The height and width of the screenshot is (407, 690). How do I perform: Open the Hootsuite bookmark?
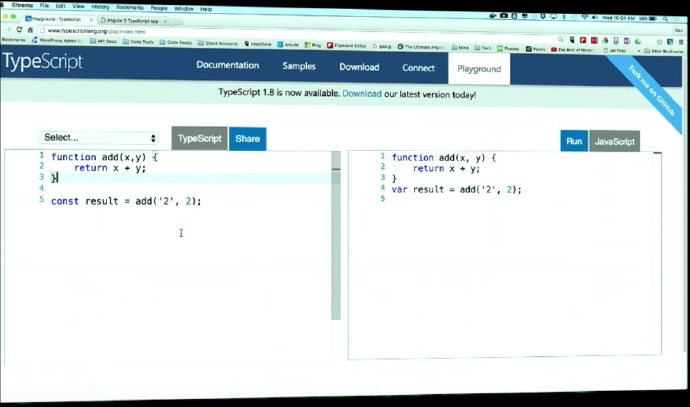258,44
